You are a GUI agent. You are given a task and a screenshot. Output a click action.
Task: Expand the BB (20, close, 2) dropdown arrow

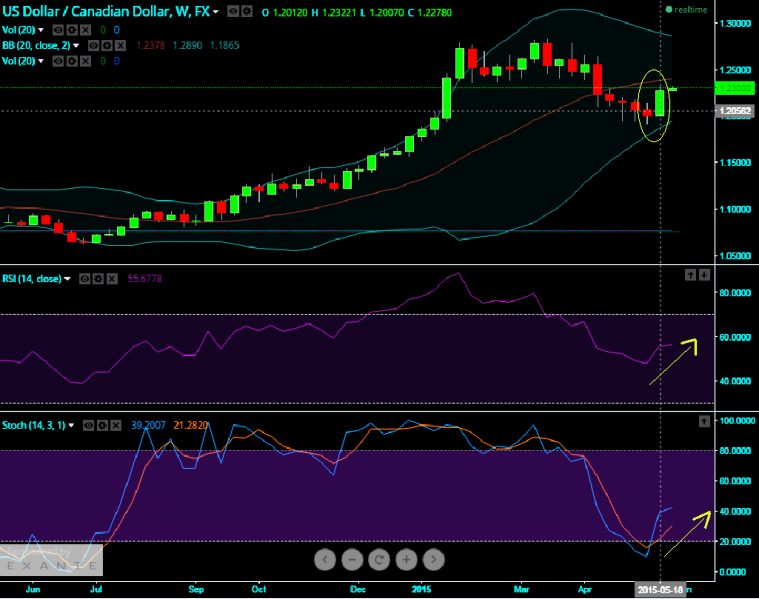pyautogui.click(x=76, y=46)
